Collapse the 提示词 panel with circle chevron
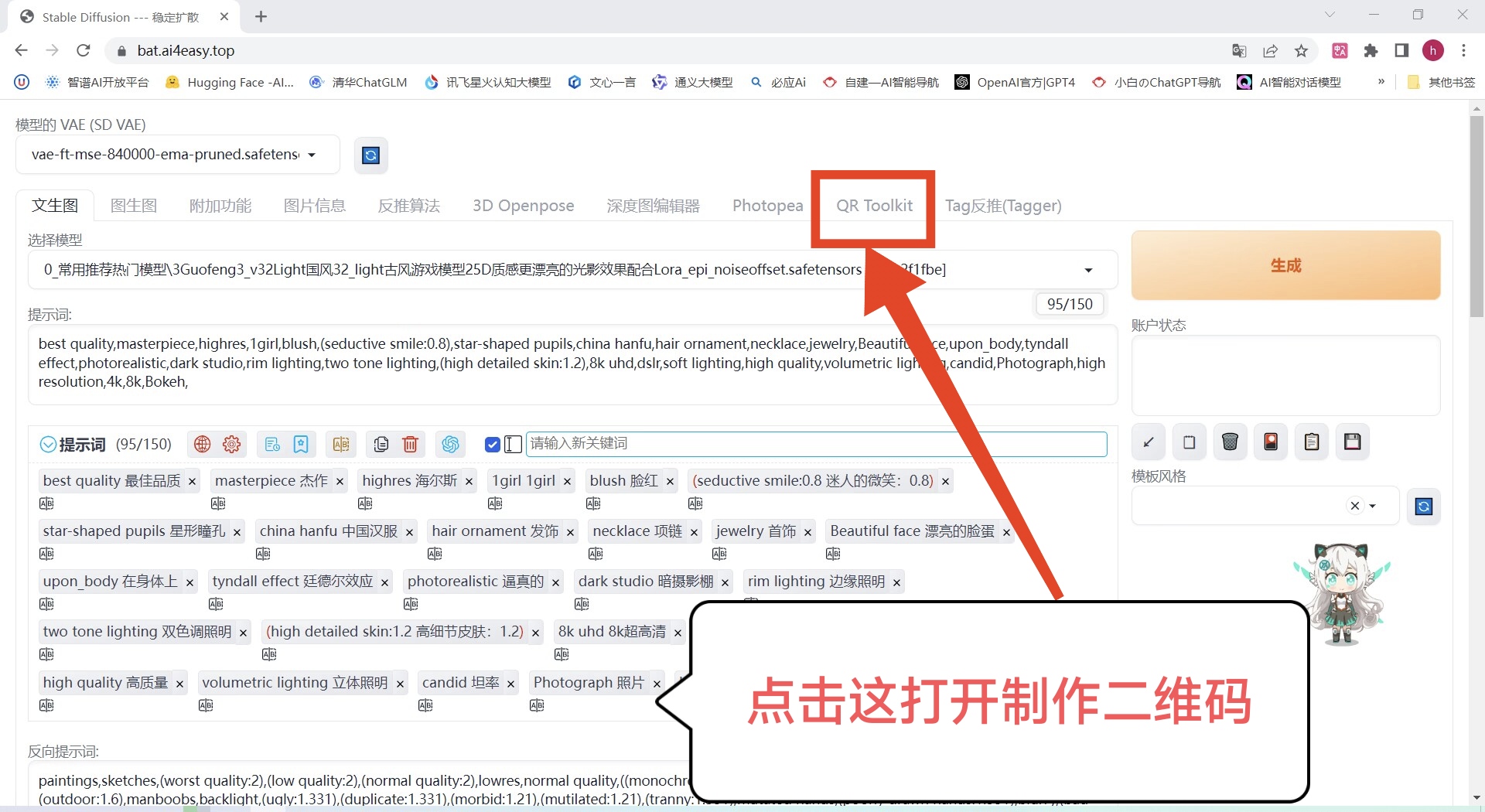Screen dimensions: 1485x812 coord(48,445)
